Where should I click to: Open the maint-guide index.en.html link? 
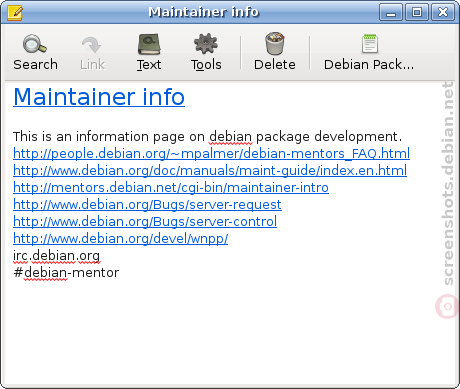pyautogui.click(x=210, y=171)
